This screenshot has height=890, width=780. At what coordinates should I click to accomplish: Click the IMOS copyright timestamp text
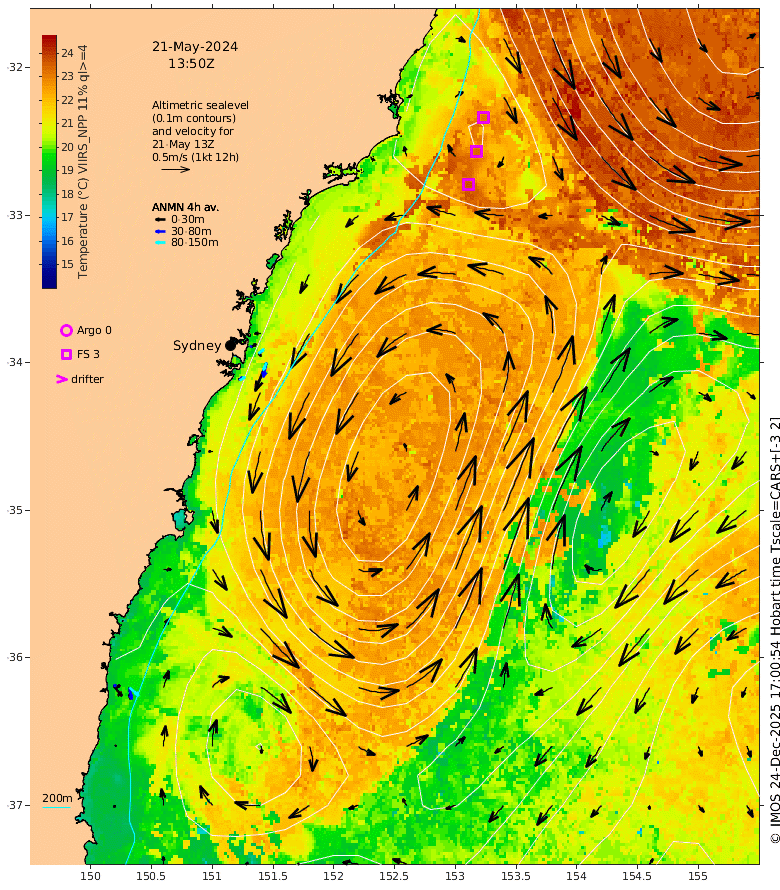tap(774, 630)
